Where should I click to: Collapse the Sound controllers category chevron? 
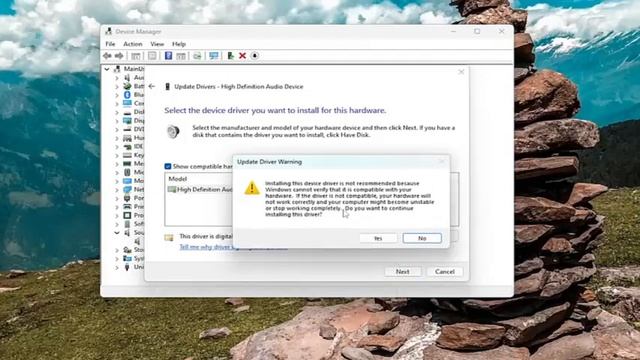click(x=117, y=233)
